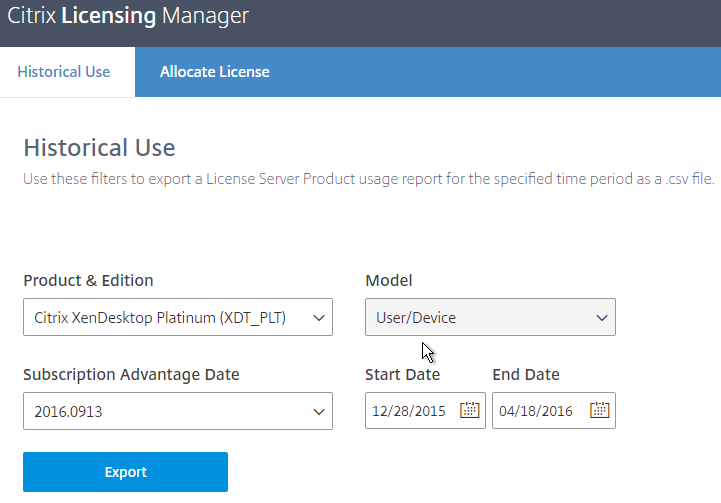Viewport: 721px width, 503px height.
Task: Open the Start Date calendar picker icon
Action: (x=469, y=410)
